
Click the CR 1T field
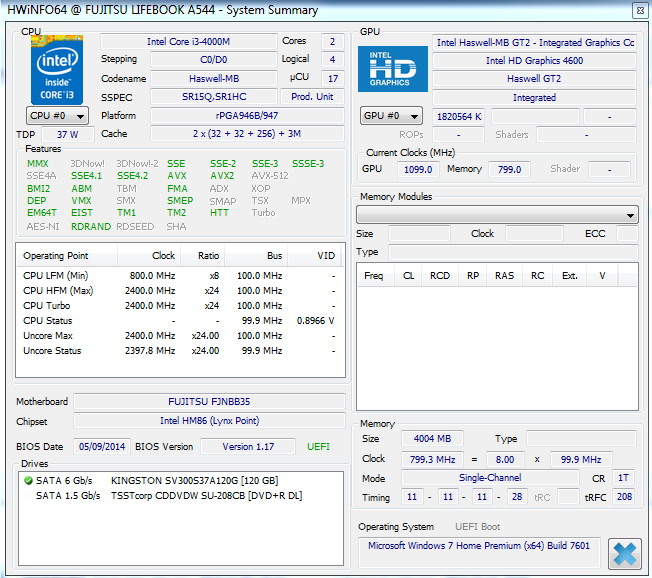tap(623, 478)
